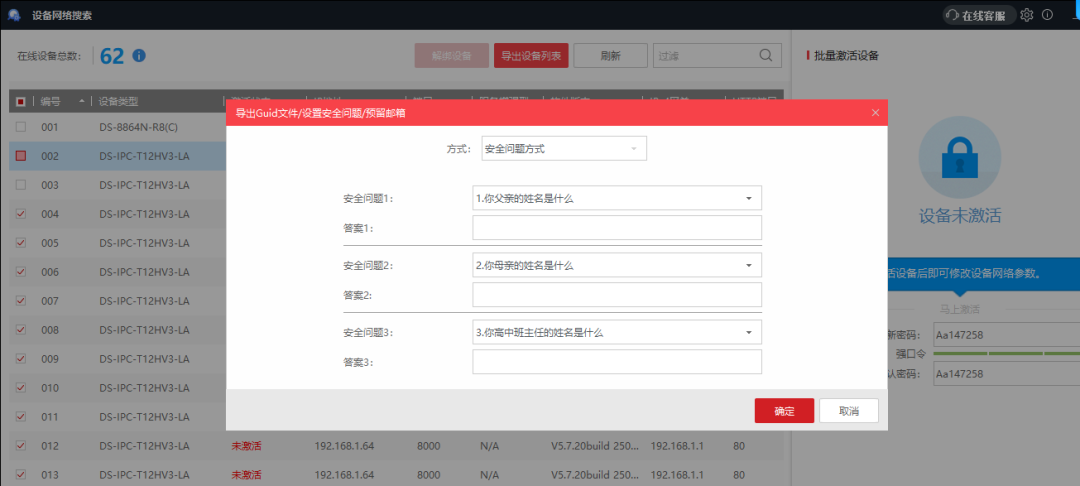Viewport: 1080px width, 486px height.
Task: Uncheck the checkbox for device 009
Action: click(x=21, y=359)
